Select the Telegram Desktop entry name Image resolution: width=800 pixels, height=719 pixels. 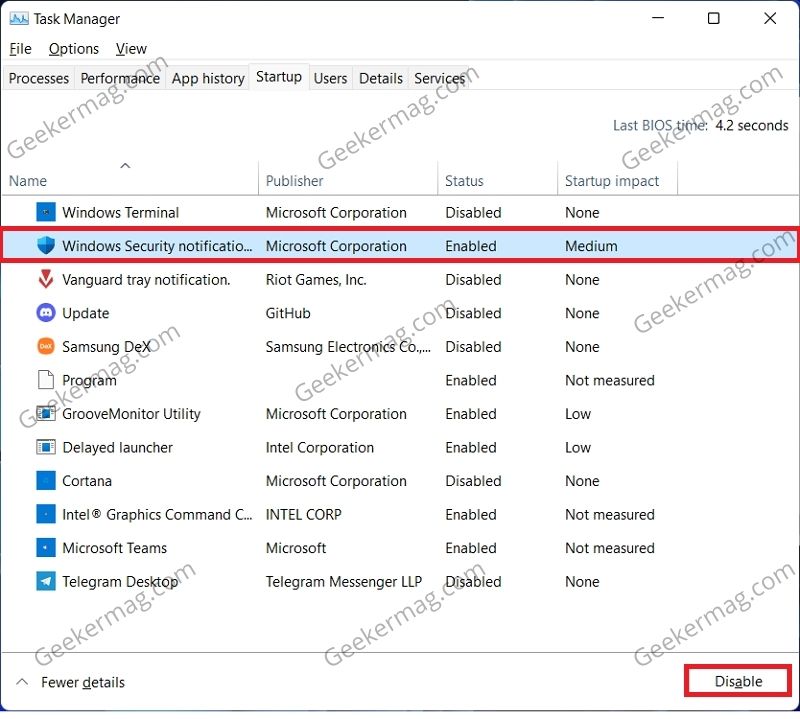[x=120, y=581]
